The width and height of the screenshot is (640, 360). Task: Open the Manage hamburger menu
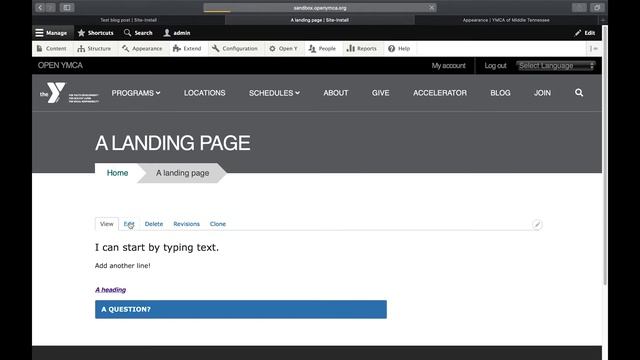[x=51, y=33]
